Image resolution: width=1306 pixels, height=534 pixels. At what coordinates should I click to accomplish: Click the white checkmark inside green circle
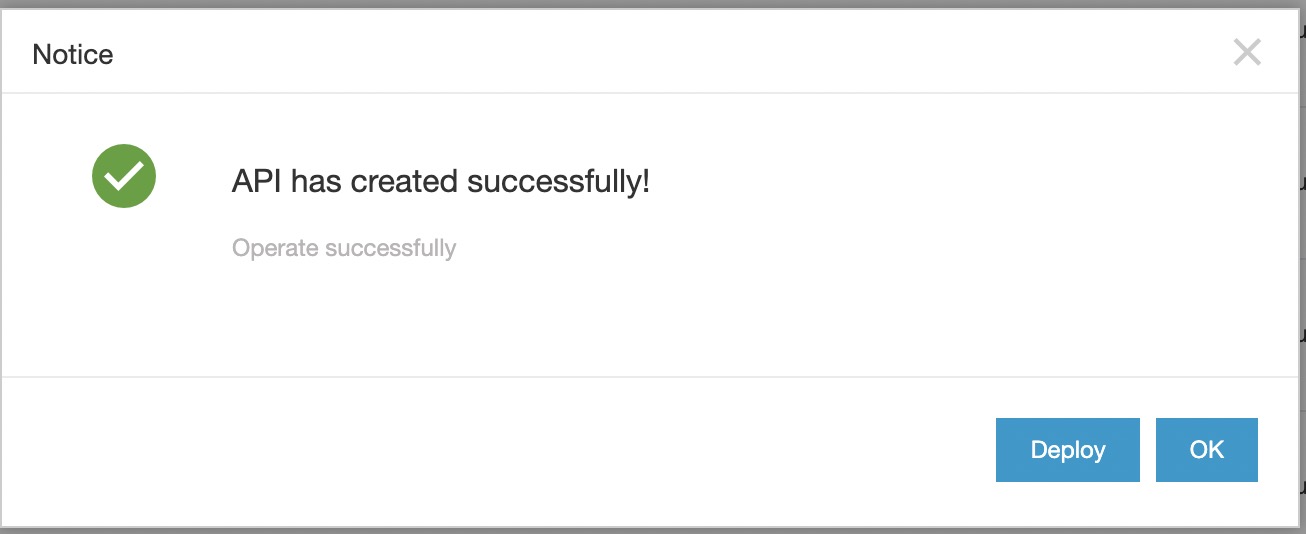124,177
